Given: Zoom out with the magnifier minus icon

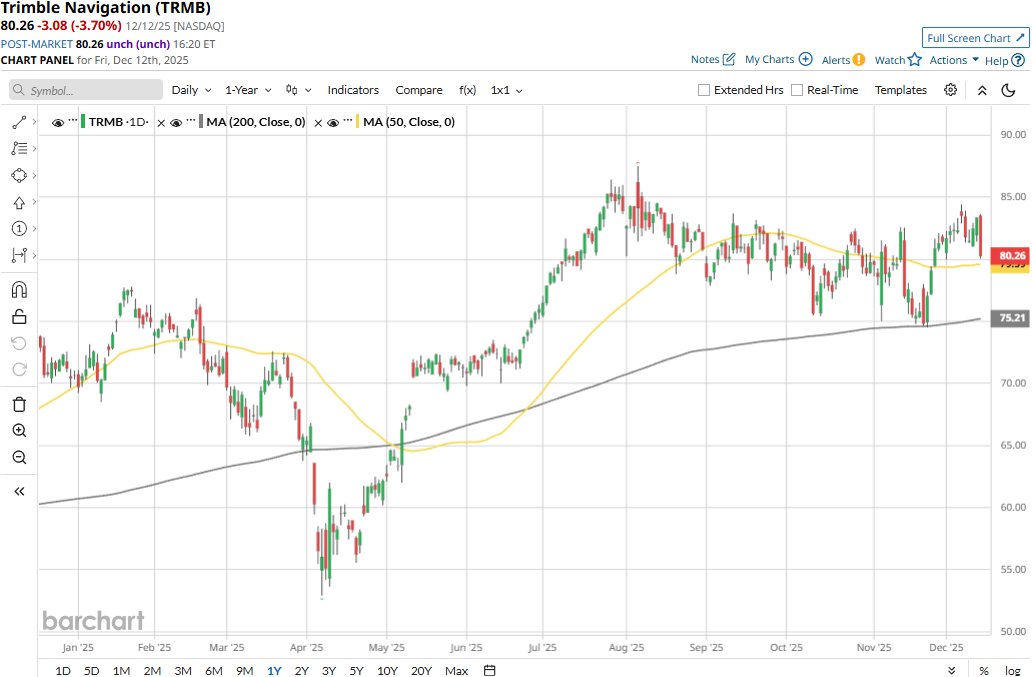Looking at the screenshot, I should [19, 457].
